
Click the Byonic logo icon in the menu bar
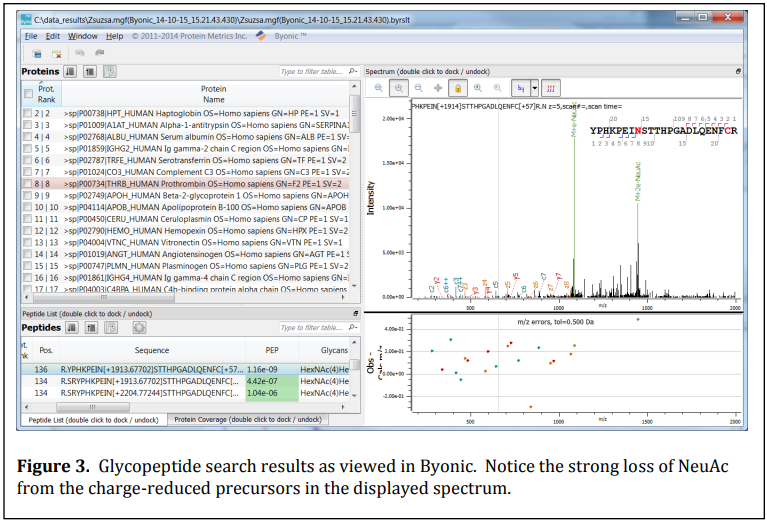click(261, 36)
